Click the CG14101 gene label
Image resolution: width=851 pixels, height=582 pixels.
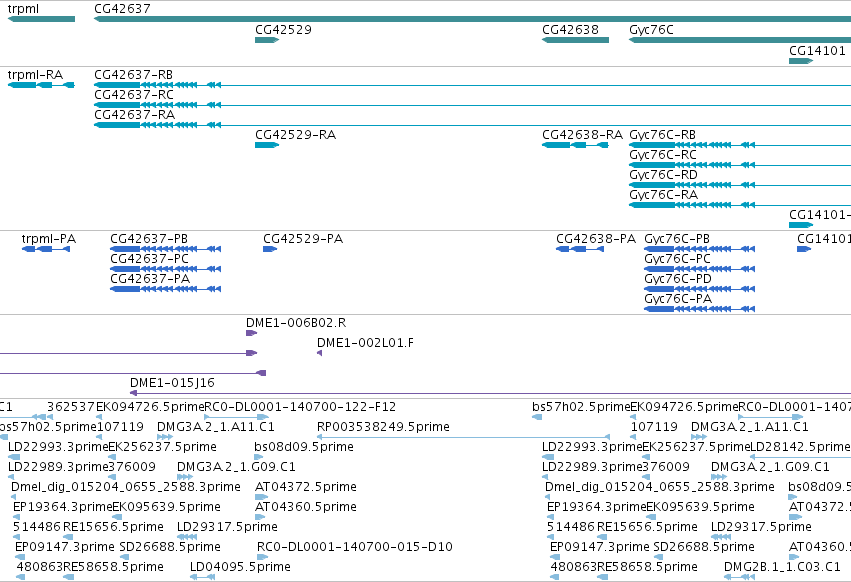817,50
